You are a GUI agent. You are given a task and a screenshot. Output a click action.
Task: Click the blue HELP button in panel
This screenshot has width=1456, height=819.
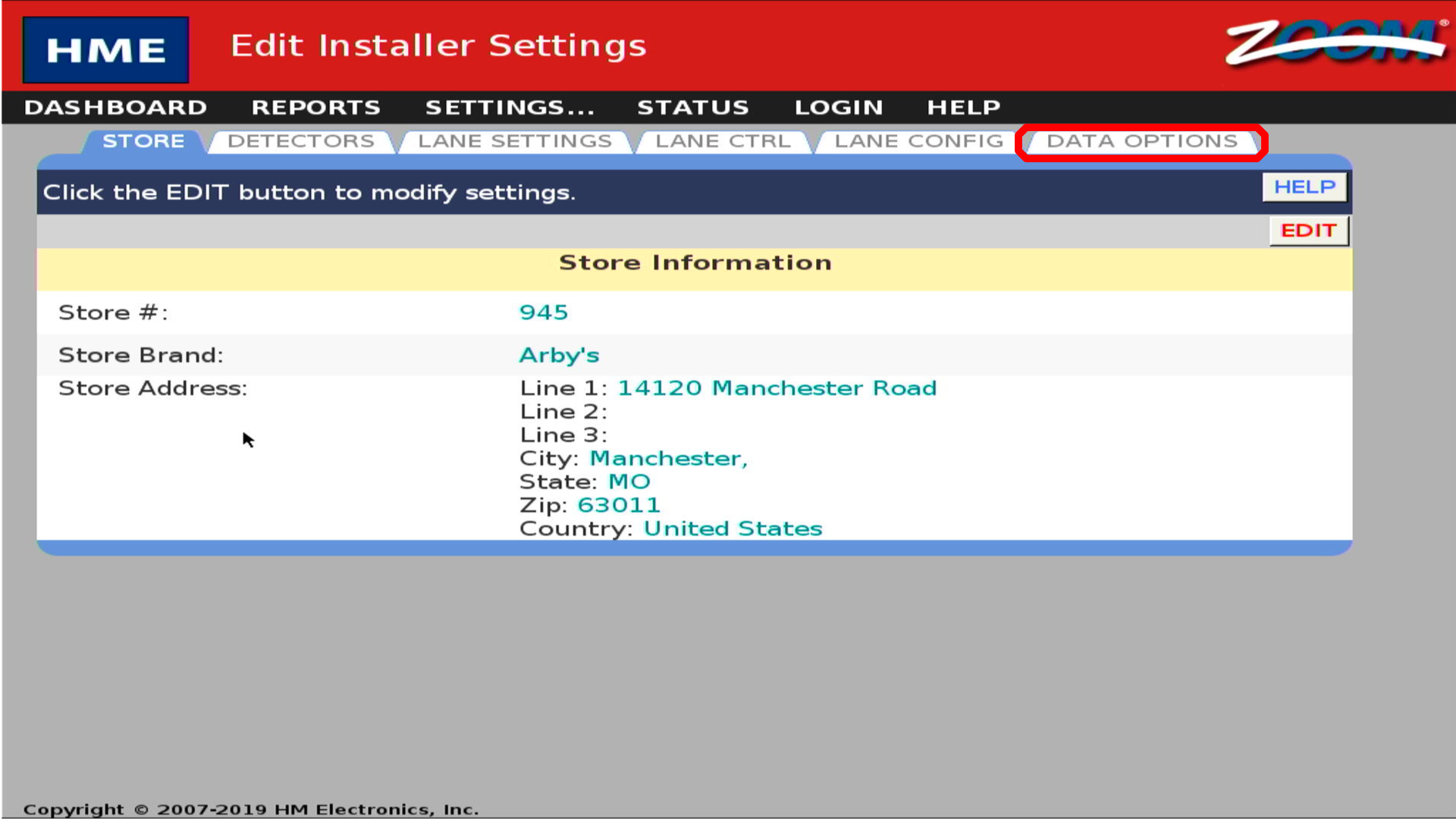pyautogui.click(x=1304, y=187)
